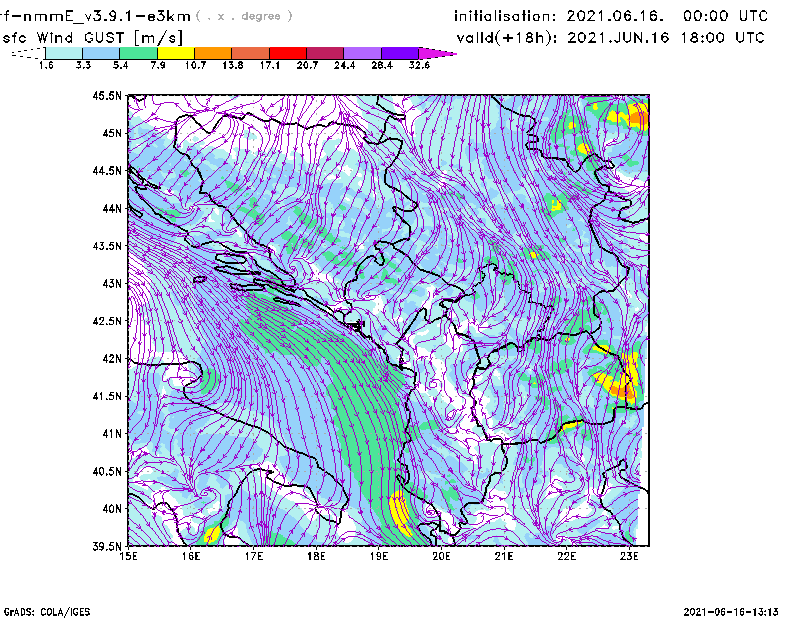
Task: Click the legend value 5.4
Action: click(120, 65)
